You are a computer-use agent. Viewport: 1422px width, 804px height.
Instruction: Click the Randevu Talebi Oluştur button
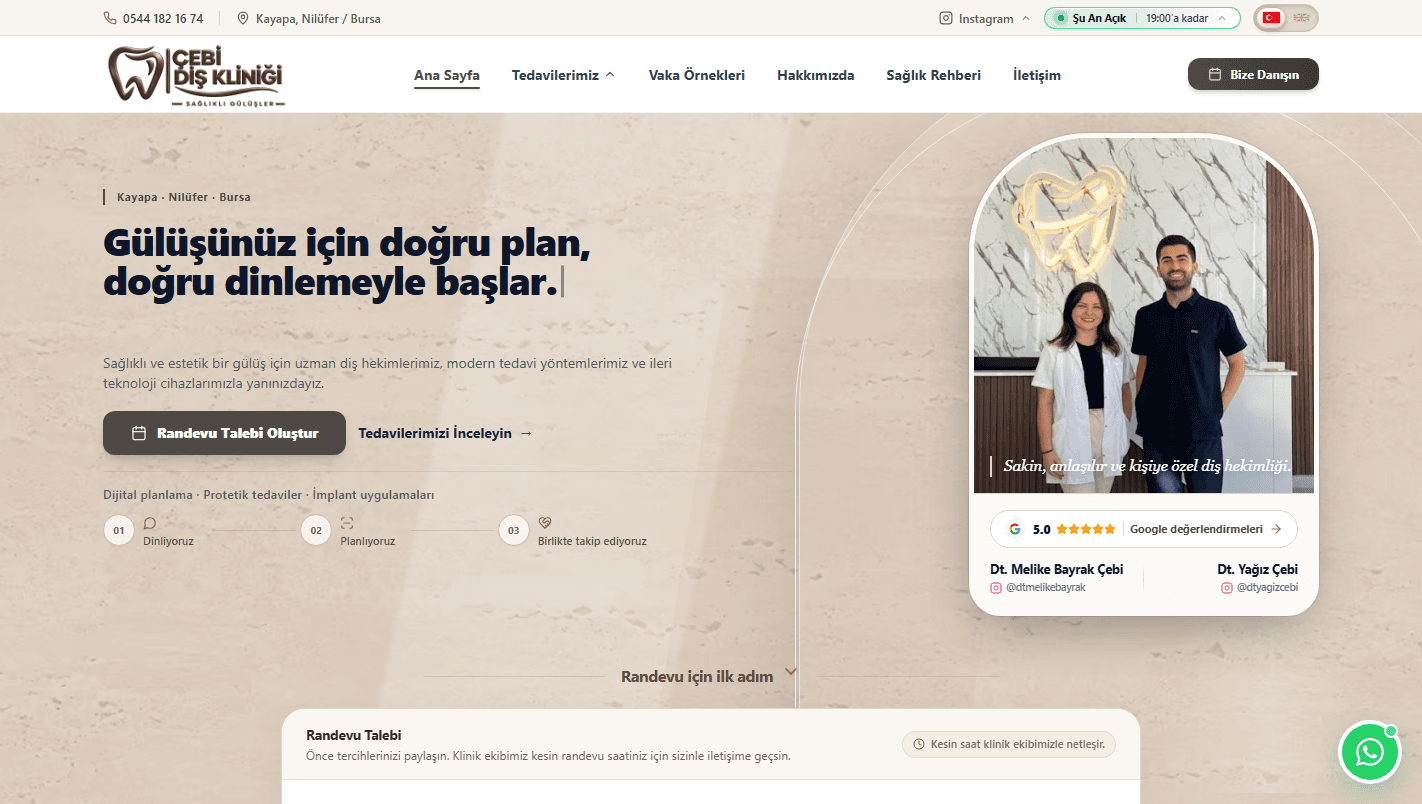(224, 433)
